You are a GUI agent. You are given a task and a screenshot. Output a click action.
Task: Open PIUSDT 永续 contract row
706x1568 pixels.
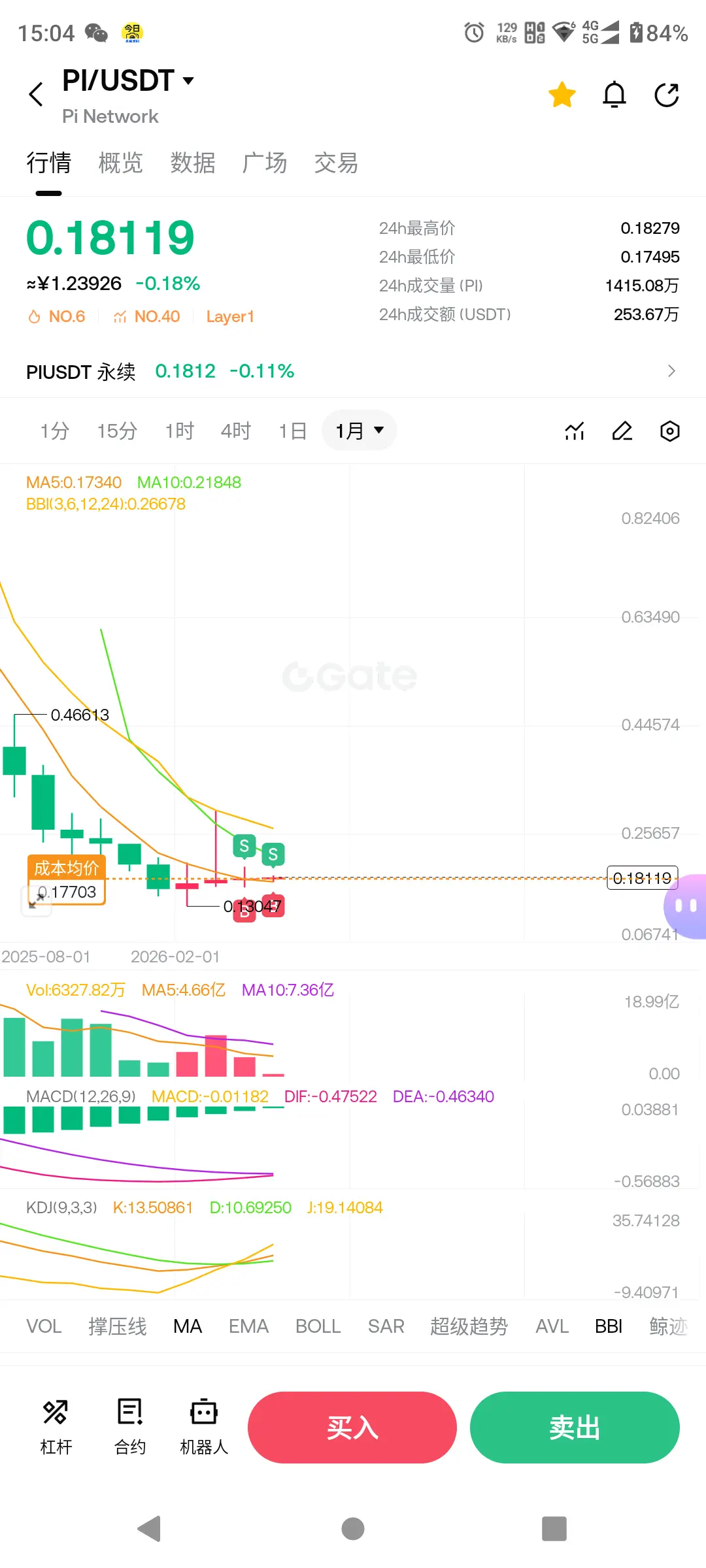click(353, 371)
